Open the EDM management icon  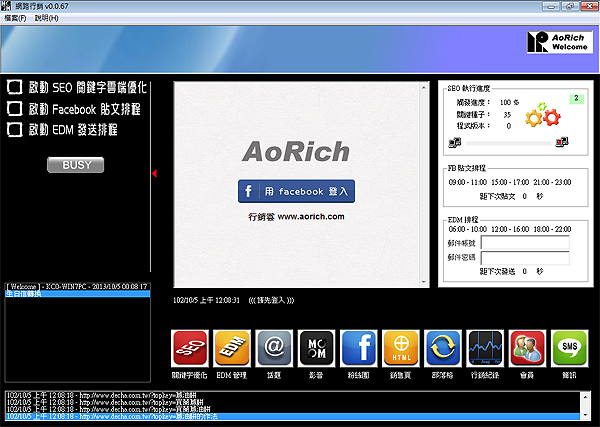click(x=232, y=348)
